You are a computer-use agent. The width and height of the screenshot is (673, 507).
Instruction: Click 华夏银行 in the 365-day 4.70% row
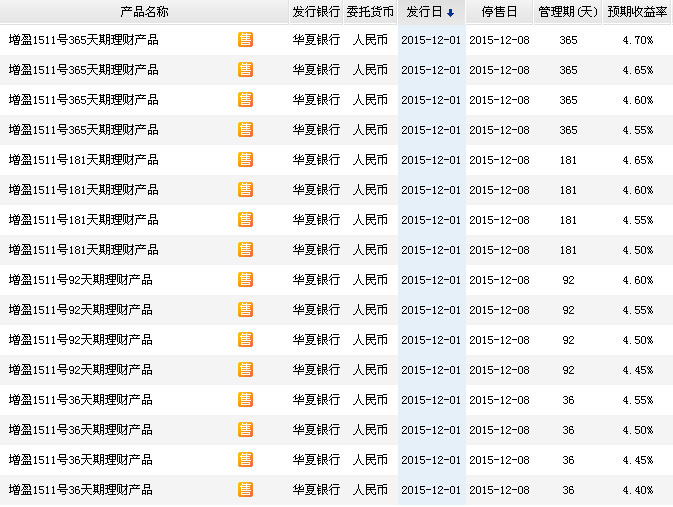point(316,40)
